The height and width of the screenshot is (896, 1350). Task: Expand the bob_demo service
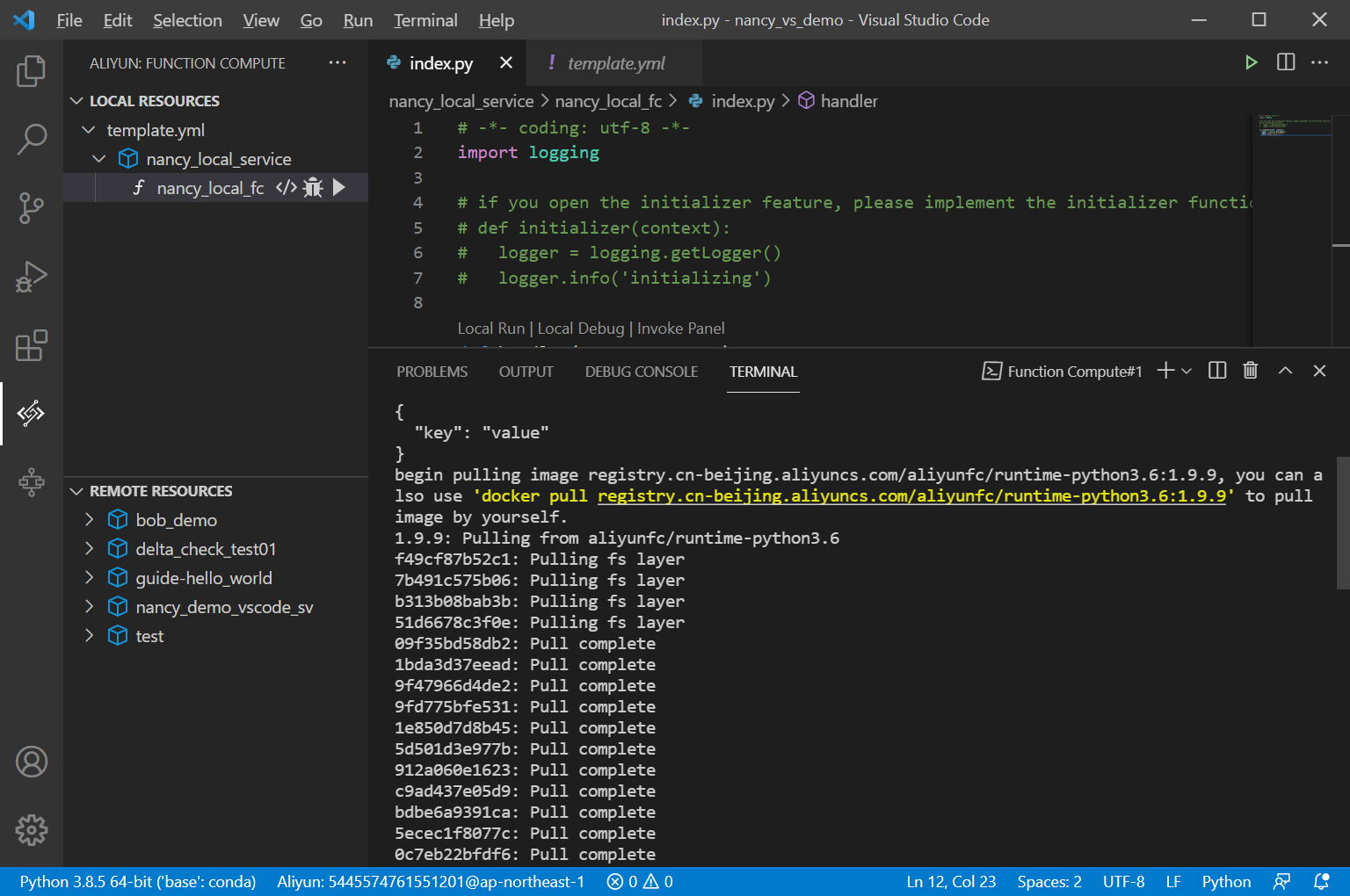(89, 520)
